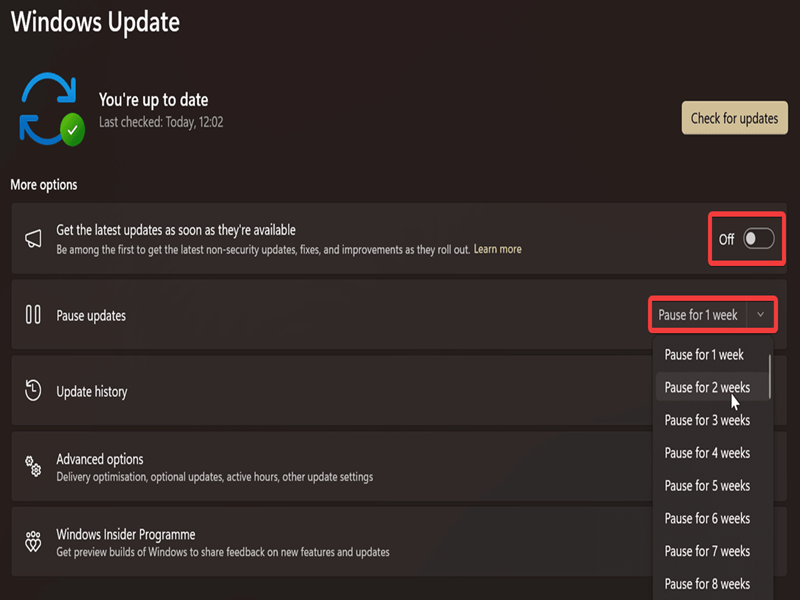
Task: Click the "Pause updates" label
Action: click(91, 316)
